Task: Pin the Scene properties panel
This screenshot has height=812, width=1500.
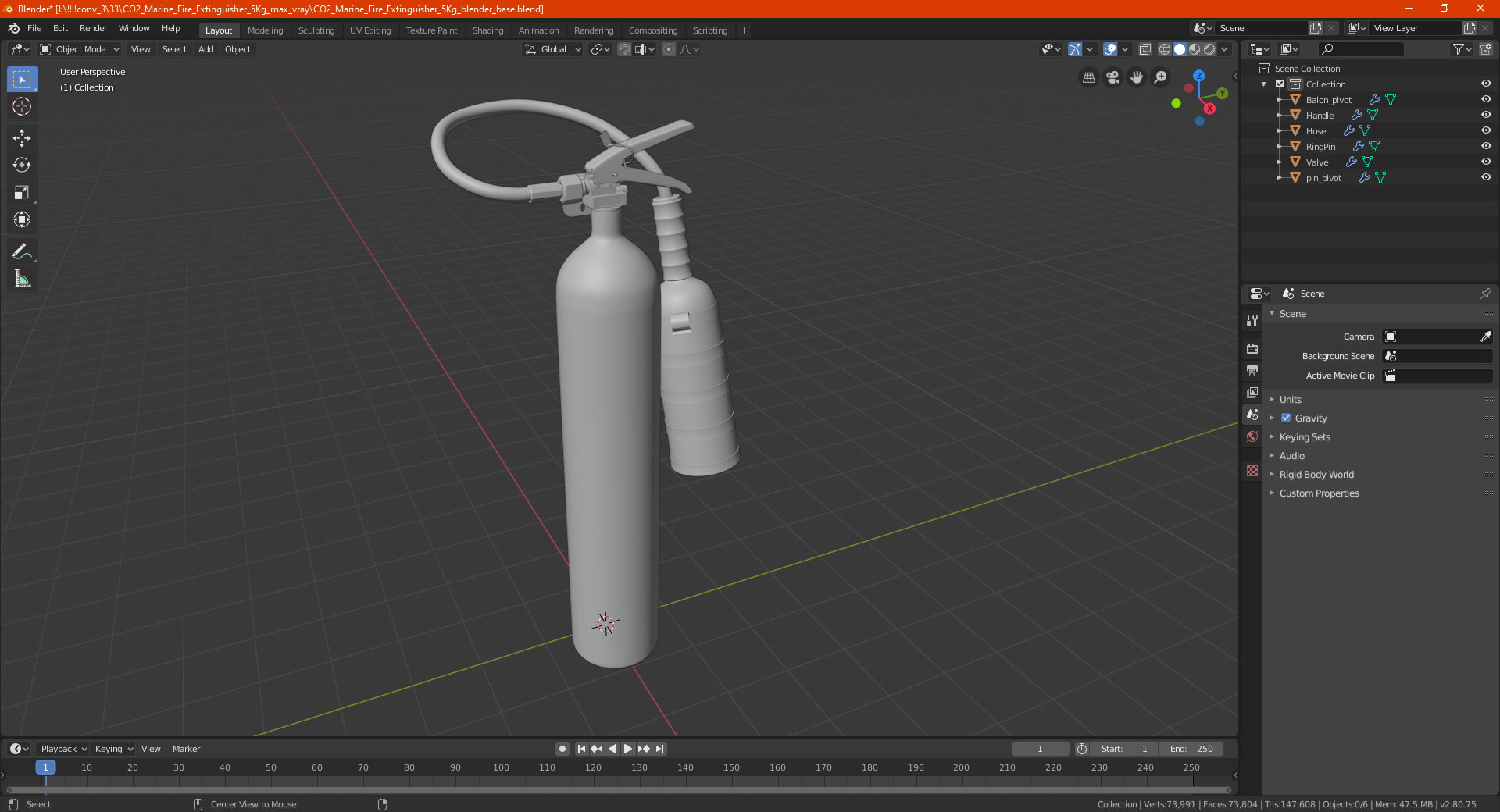Action: click(x=1485, y=294)
